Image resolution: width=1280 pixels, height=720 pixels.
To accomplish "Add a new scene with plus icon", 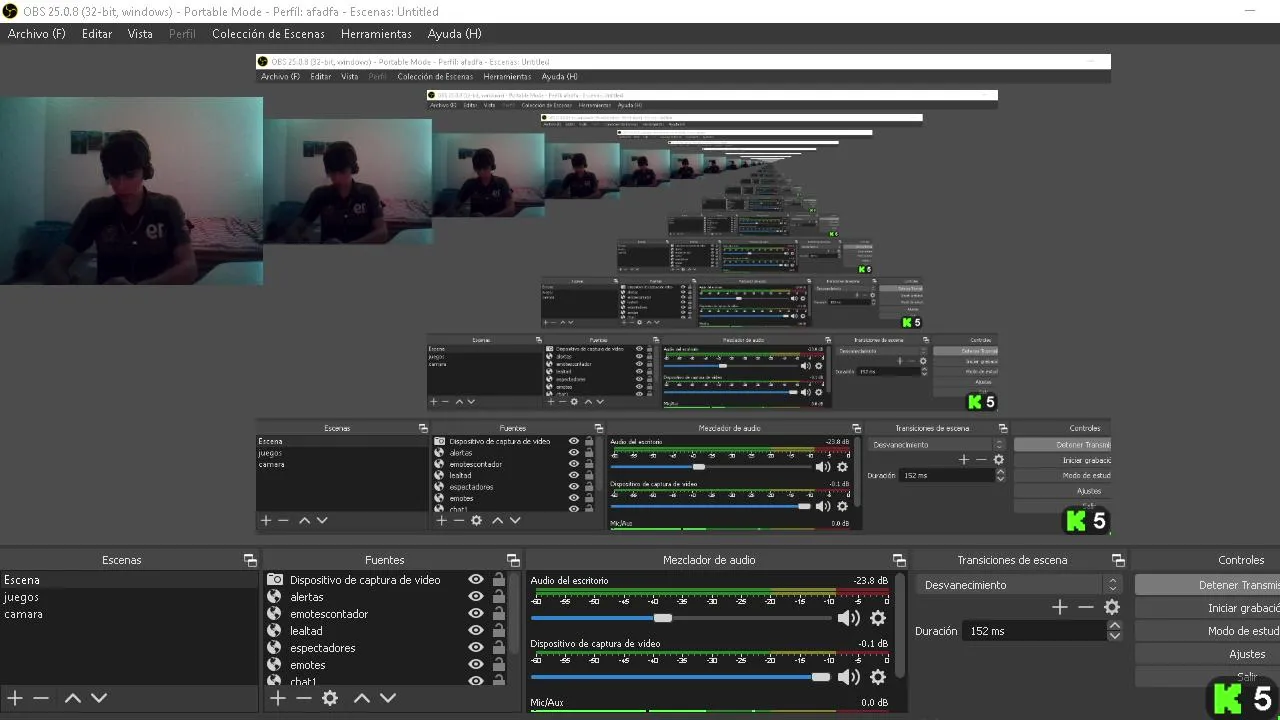I will click(15, 698).
